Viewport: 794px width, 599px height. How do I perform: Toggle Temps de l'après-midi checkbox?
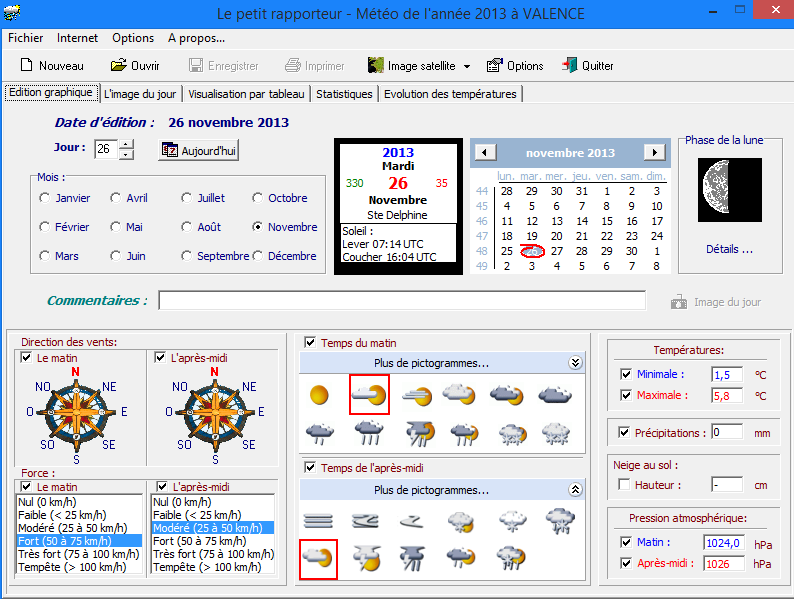[310, 467]
